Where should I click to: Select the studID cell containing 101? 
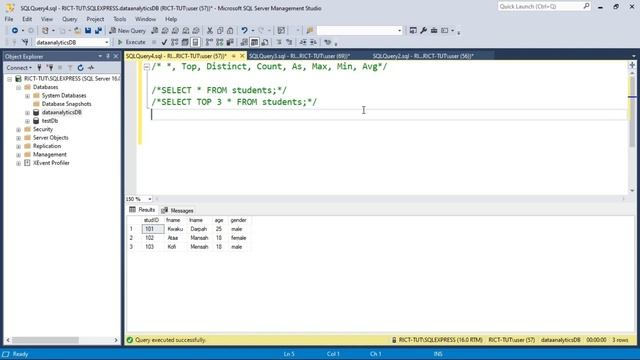tap(153, 229)
